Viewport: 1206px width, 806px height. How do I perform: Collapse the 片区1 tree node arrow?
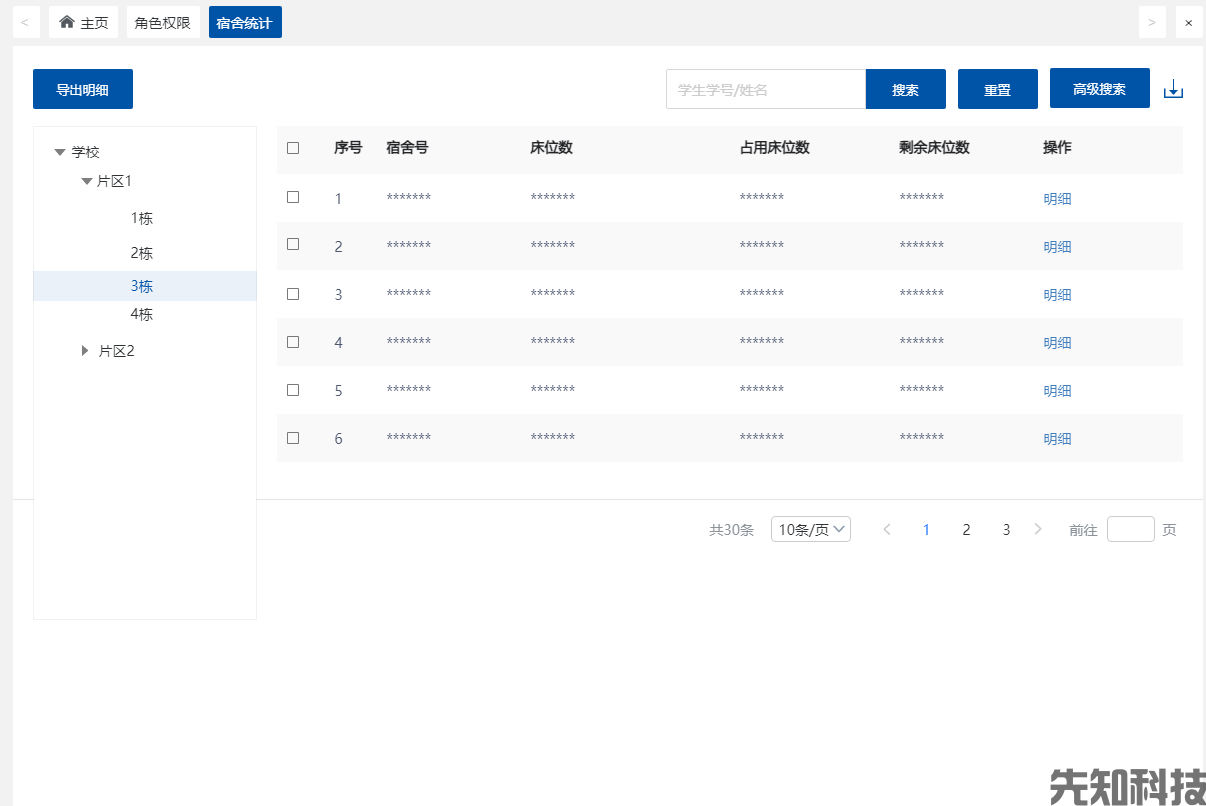point(87,181)
